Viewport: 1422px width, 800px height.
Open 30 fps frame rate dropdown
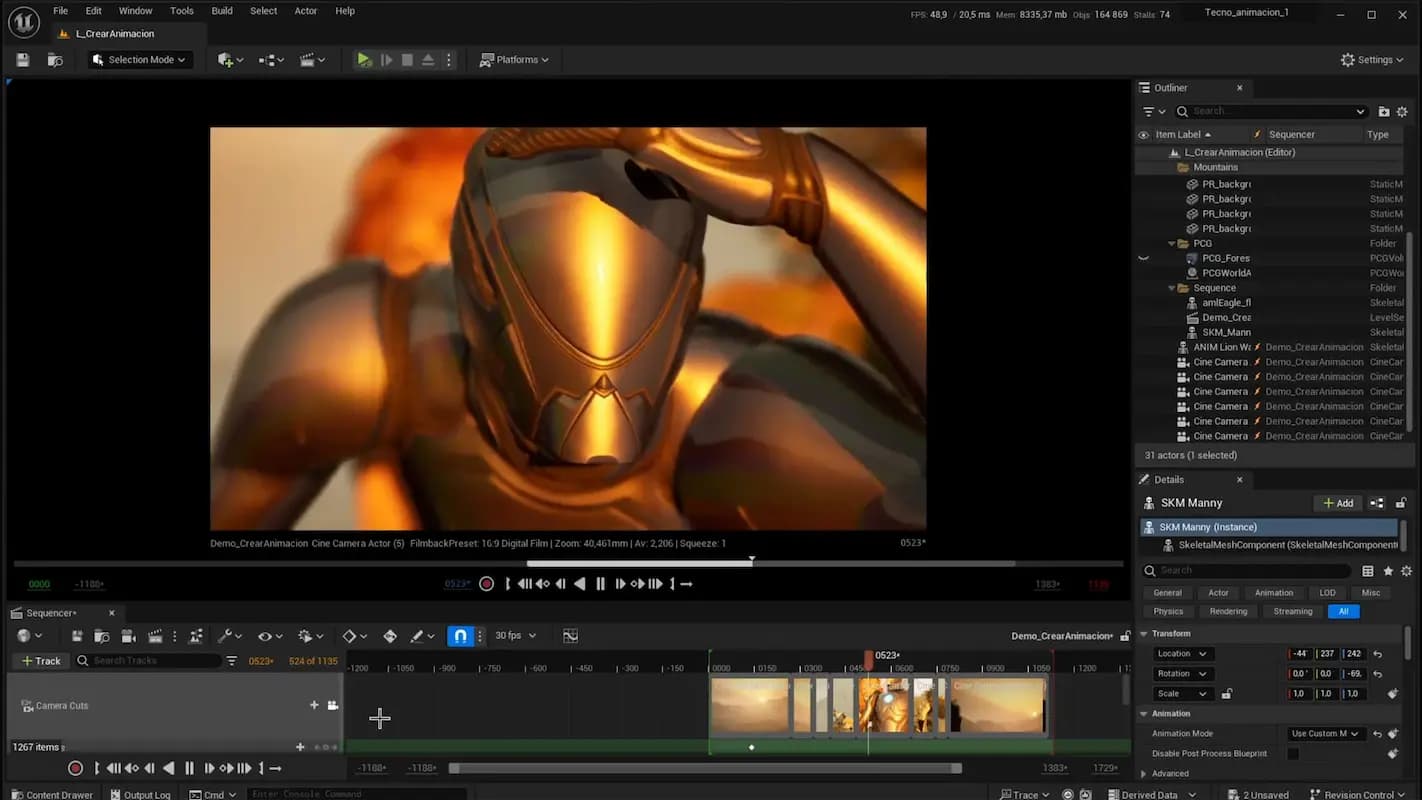516,636
